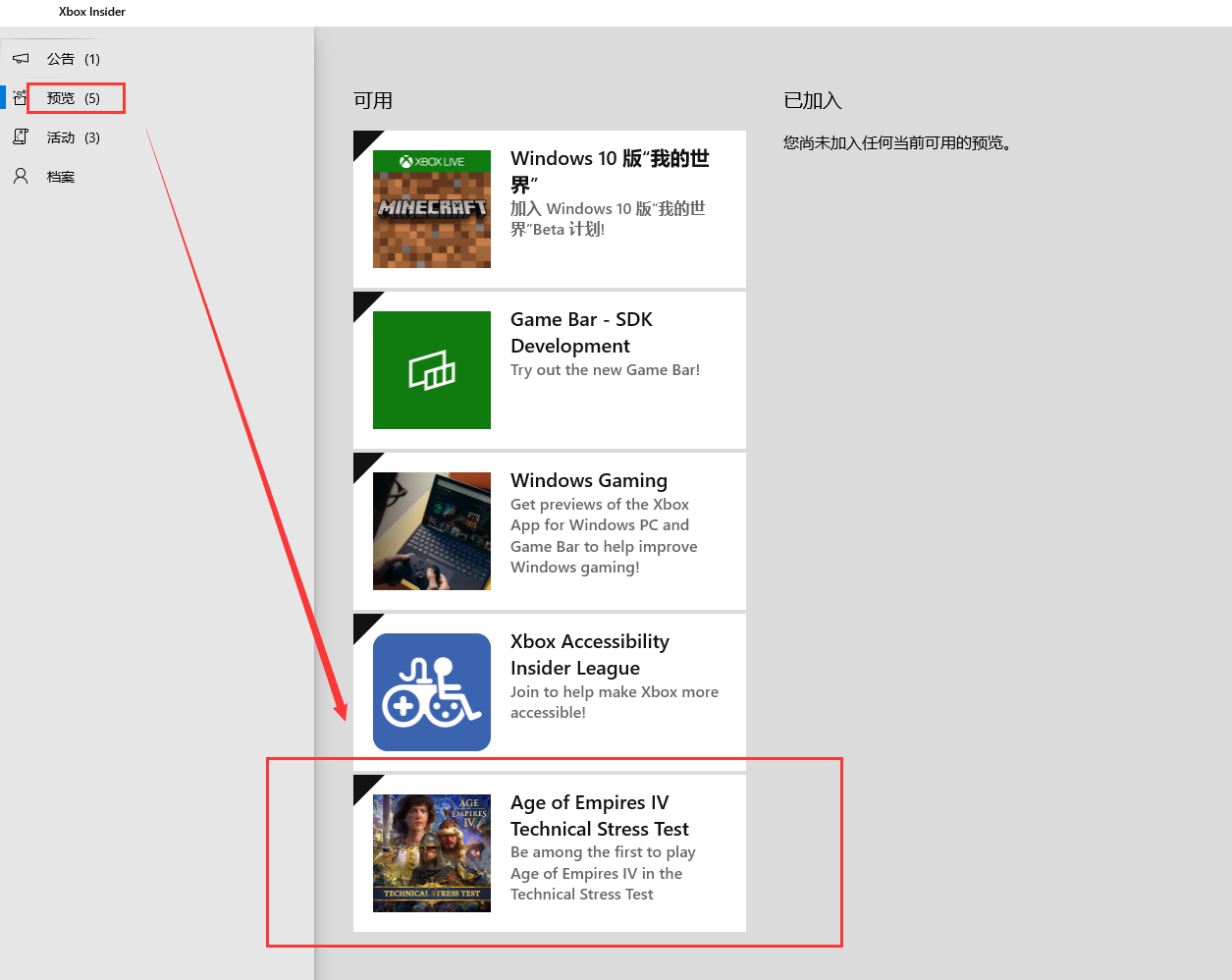Click the Xbox Insider window title
Viewport: 1232px width, 980px height.
tap(92, 12)
